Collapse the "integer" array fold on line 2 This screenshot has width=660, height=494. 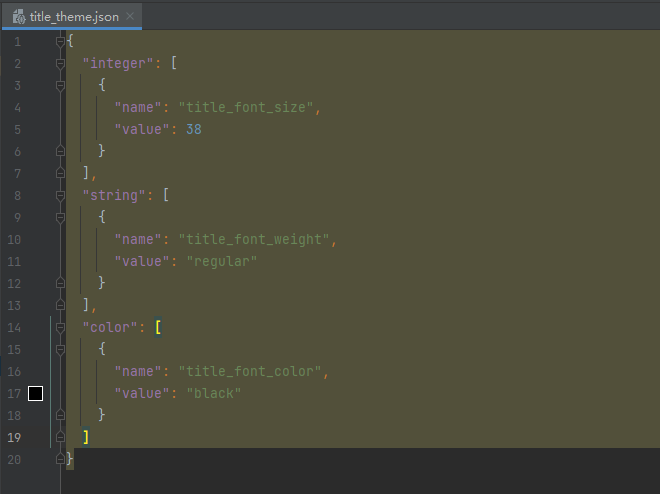[60, 64]
